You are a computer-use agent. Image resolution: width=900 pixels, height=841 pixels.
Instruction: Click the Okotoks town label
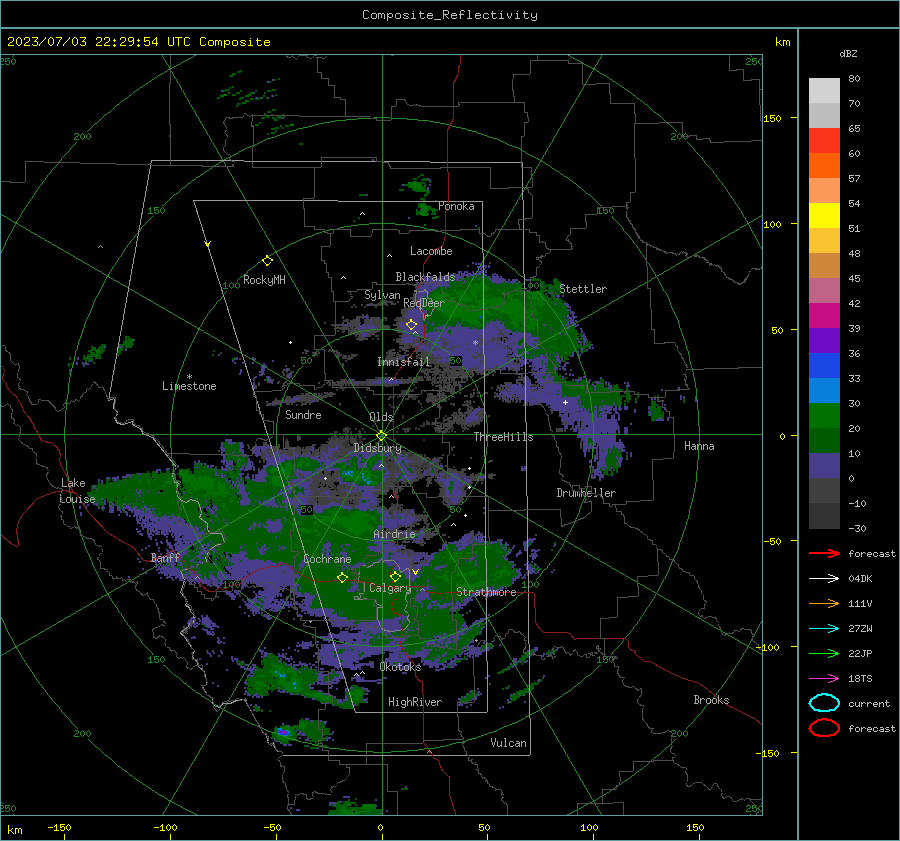[x=400, y=667]
